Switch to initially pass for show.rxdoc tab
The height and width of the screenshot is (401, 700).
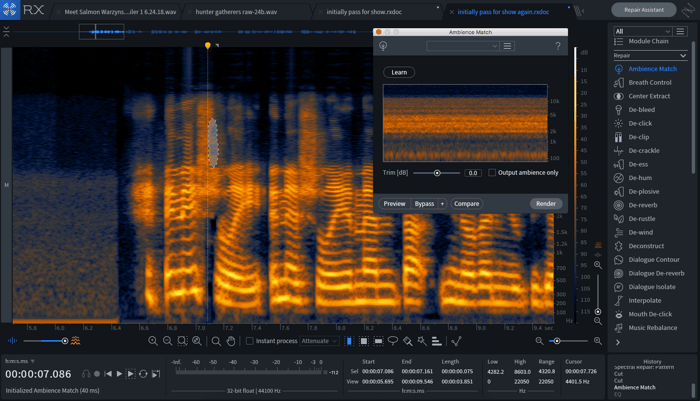[x=364, y=12]
